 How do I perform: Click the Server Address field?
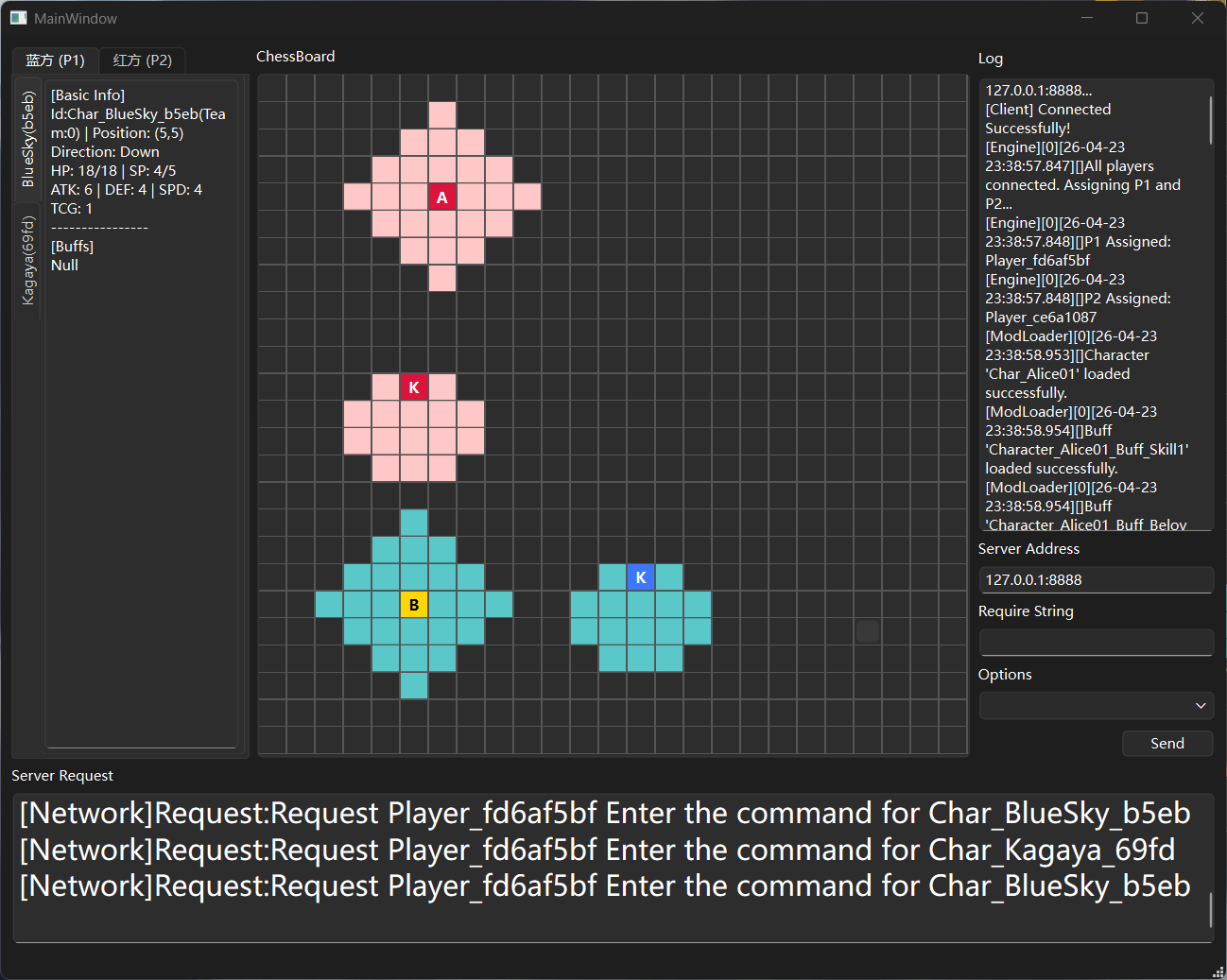[x=1097, y=580]
